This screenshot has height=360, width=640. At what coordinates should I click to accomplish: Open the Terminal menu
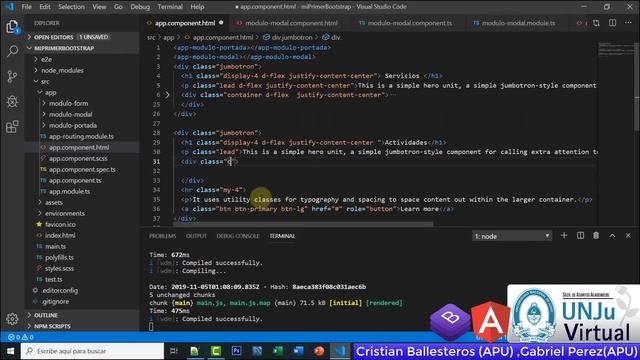click(170, 7)
